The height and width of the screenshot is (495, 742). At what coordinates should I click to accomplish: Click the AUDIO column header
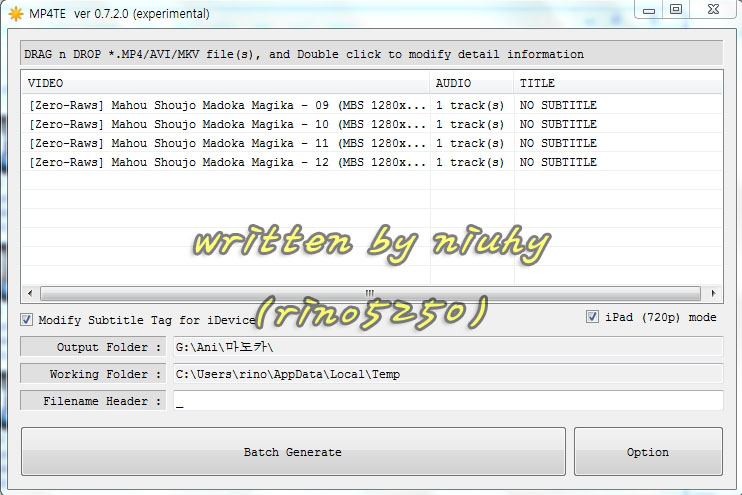click(x=472, y=83)
